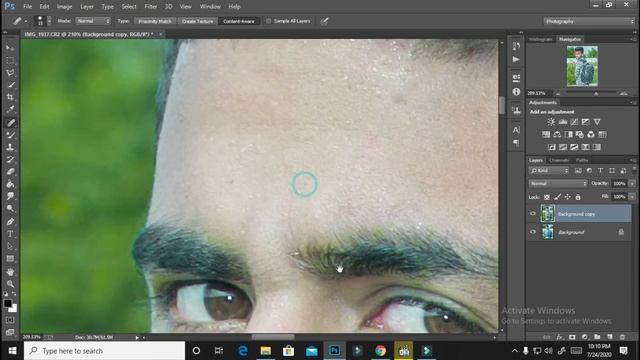
Task: Open the collapsed History panel icon
Action: point(516,46)
